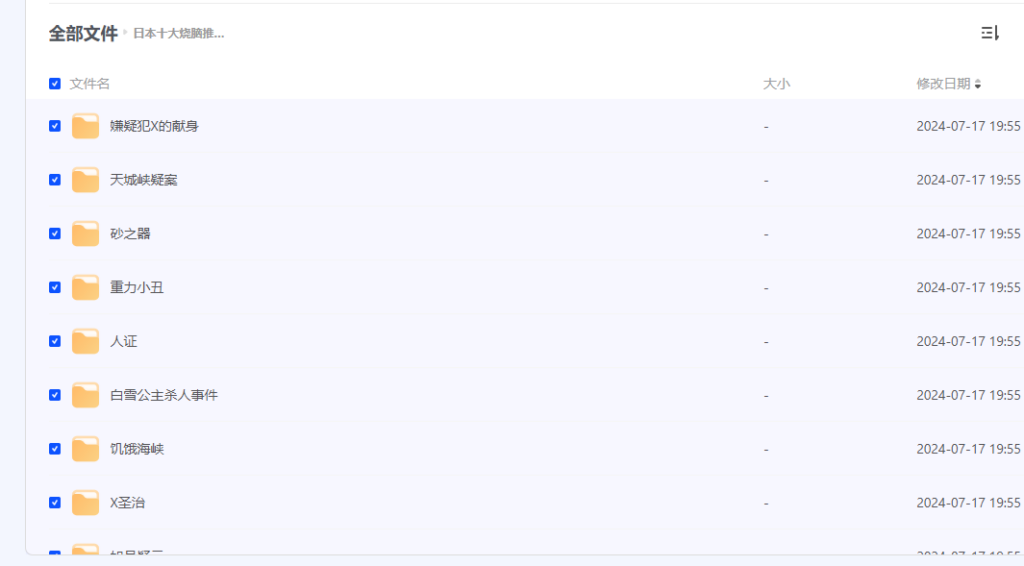Open the 人证 folder icon
Viewport: 1024px width, 566px height.
[x=85, y=341]
